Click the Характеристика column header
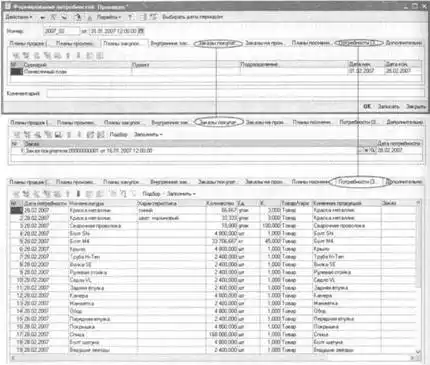This screenshot has height=365, width=430. click(171, 203)
